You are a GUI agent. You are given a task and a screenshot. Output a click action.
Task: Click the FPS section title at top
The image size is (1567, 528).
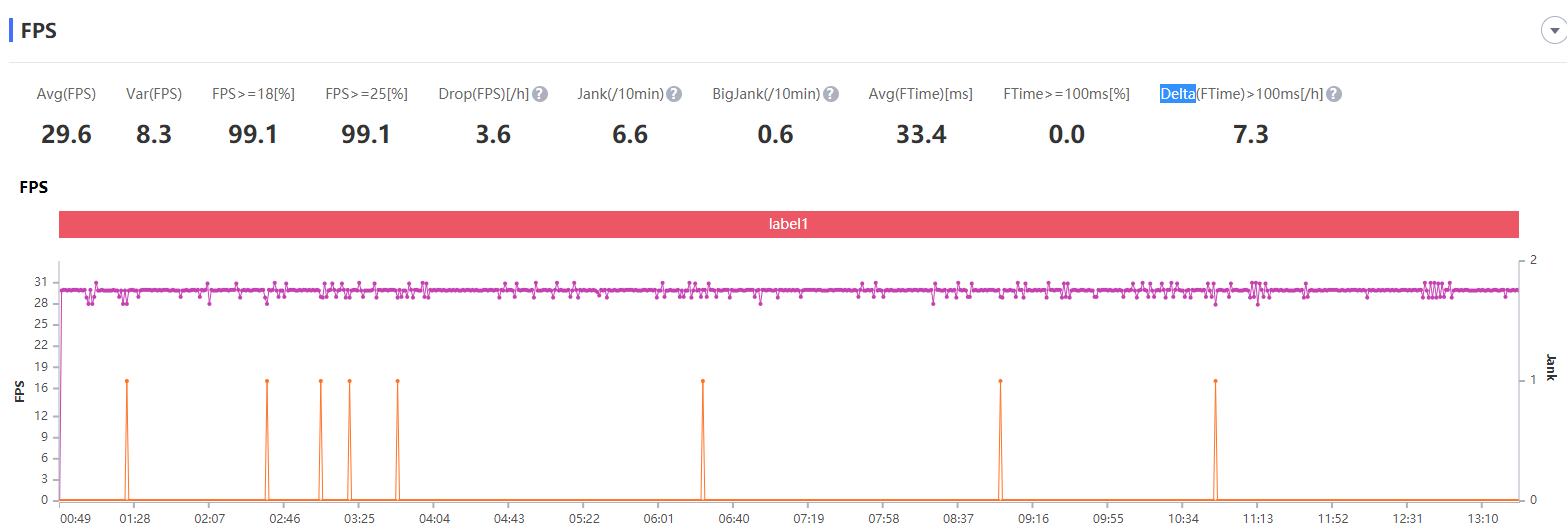[38, 32]
